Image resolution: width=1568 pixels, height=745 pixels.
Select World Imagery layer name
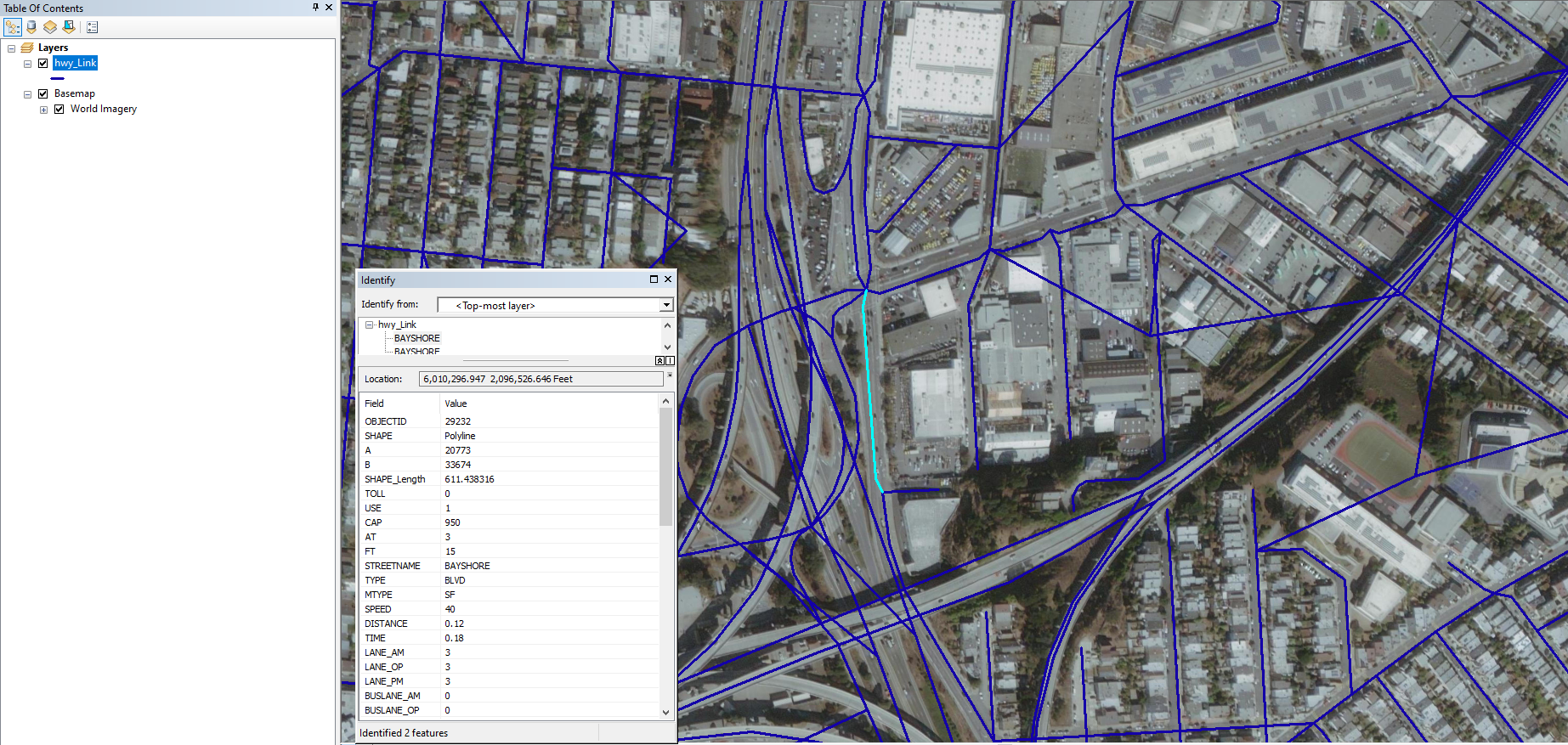tap(104, 109)
